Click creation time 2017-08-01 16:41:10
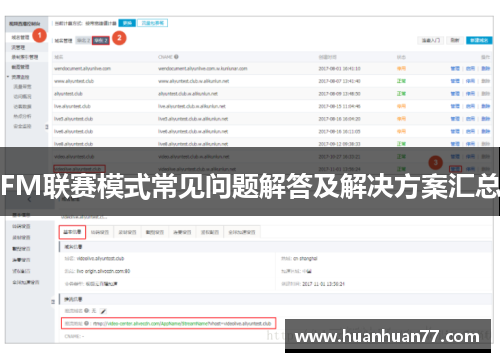 (339, 69)
